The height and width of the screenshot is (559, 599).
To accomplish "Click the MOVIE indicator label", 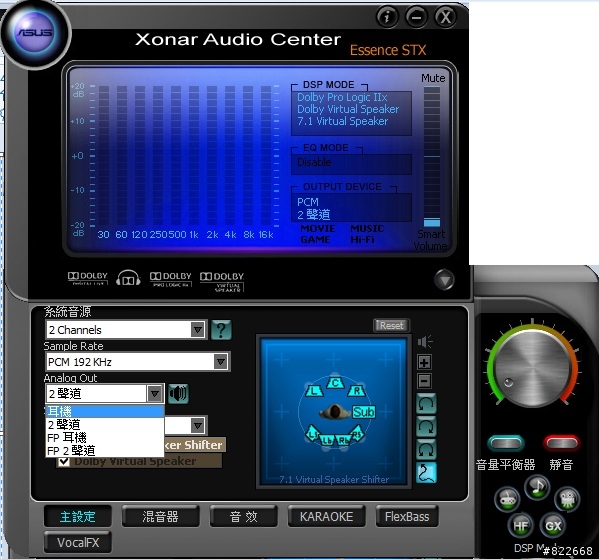I will [x=317, y=228].
